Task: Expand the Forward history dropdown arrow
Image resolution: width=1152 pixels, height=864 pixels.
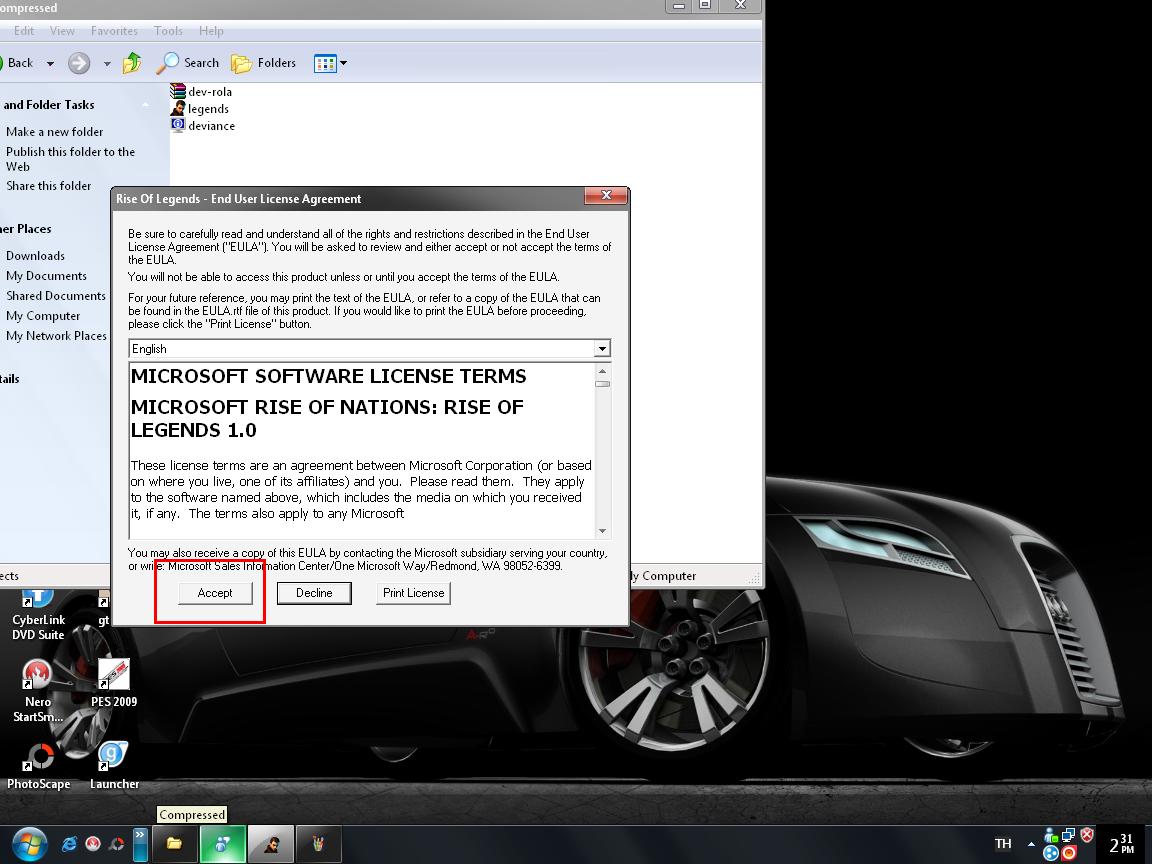Action: pyautogui.click(x=107, y=64)
